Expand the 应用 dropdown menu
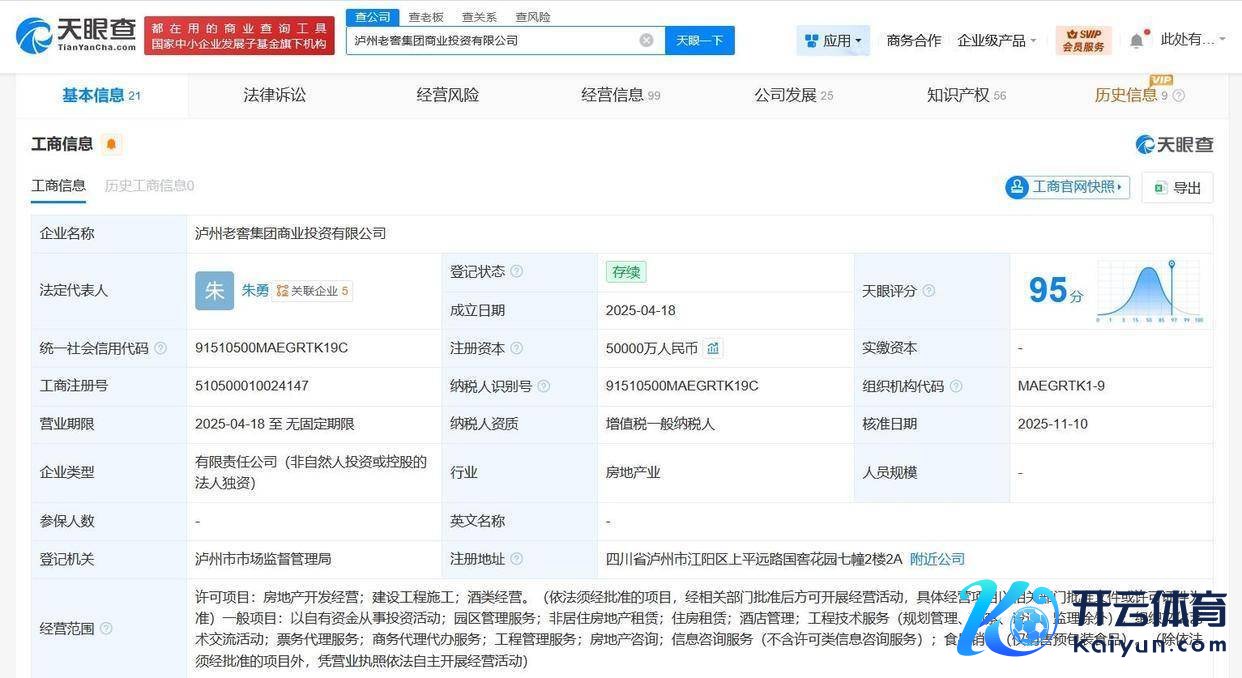 (x=834, y=41)
